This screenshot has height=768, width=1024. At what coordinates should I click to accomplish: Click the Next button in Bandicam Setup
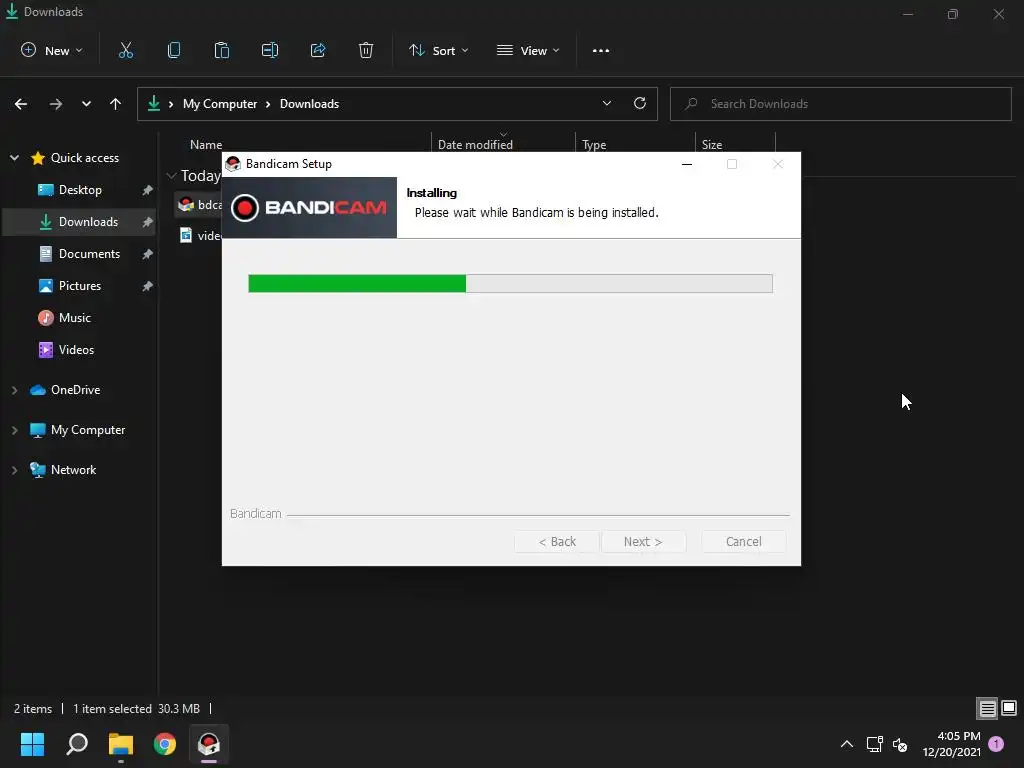click(643, 541)
